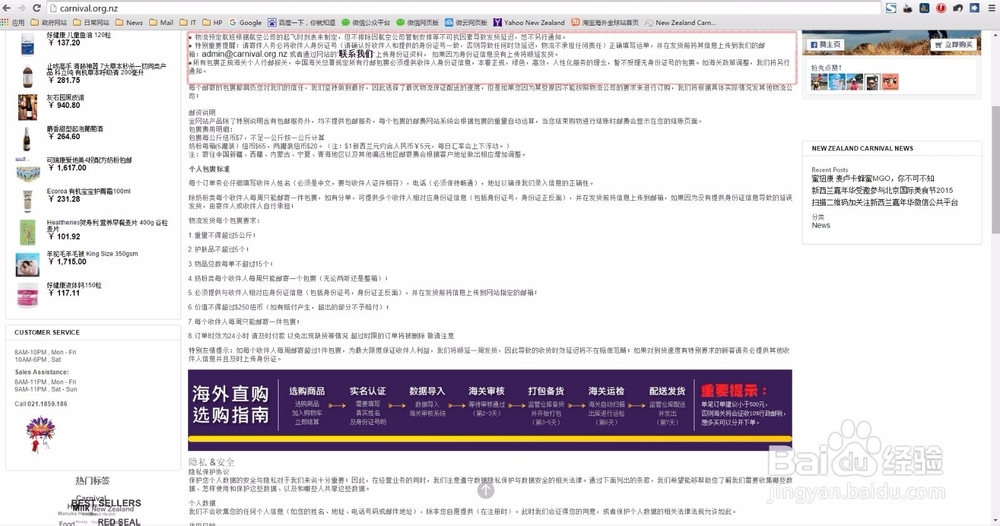Screen dimensions: 1000x526
Task: Open the 应用 apps shortcut in bookmarks bar
Action: [x=13, y=22]
